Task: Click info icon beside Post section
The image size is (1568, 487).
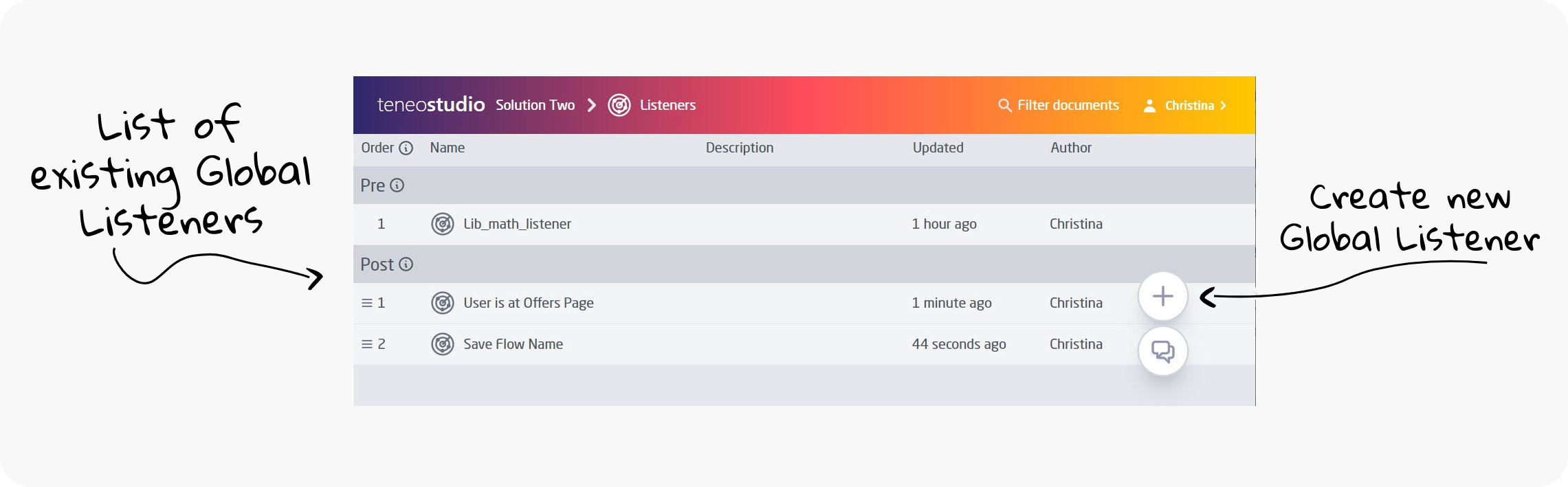Action: (406, 264)
